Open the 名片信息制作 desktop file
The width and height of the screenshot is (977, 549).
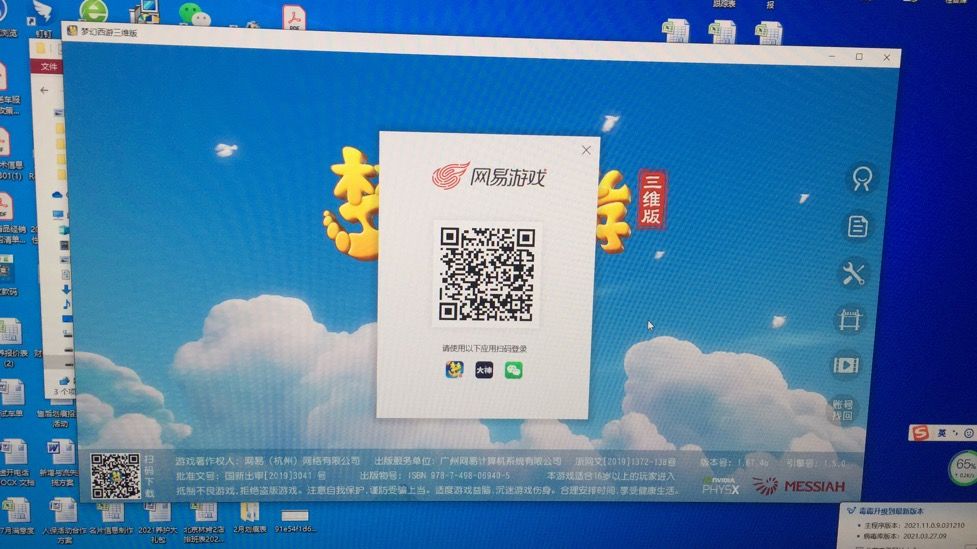(111, 517)
